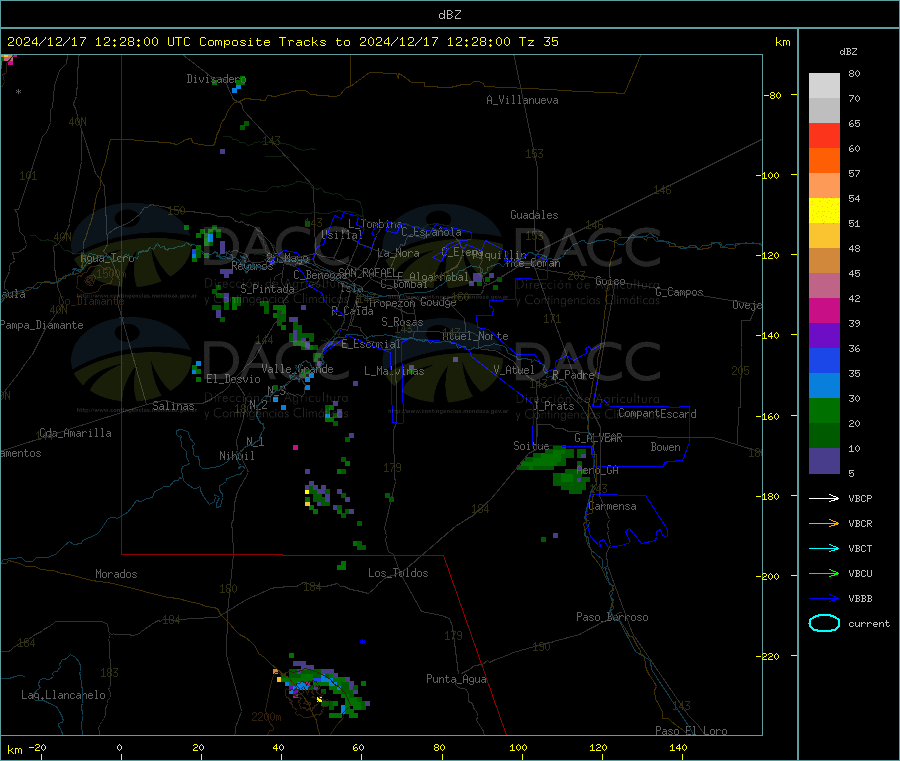The height and width of the screenshot is (761, 900).
Task: Click the 'Morados' place label
Action: 116,574
